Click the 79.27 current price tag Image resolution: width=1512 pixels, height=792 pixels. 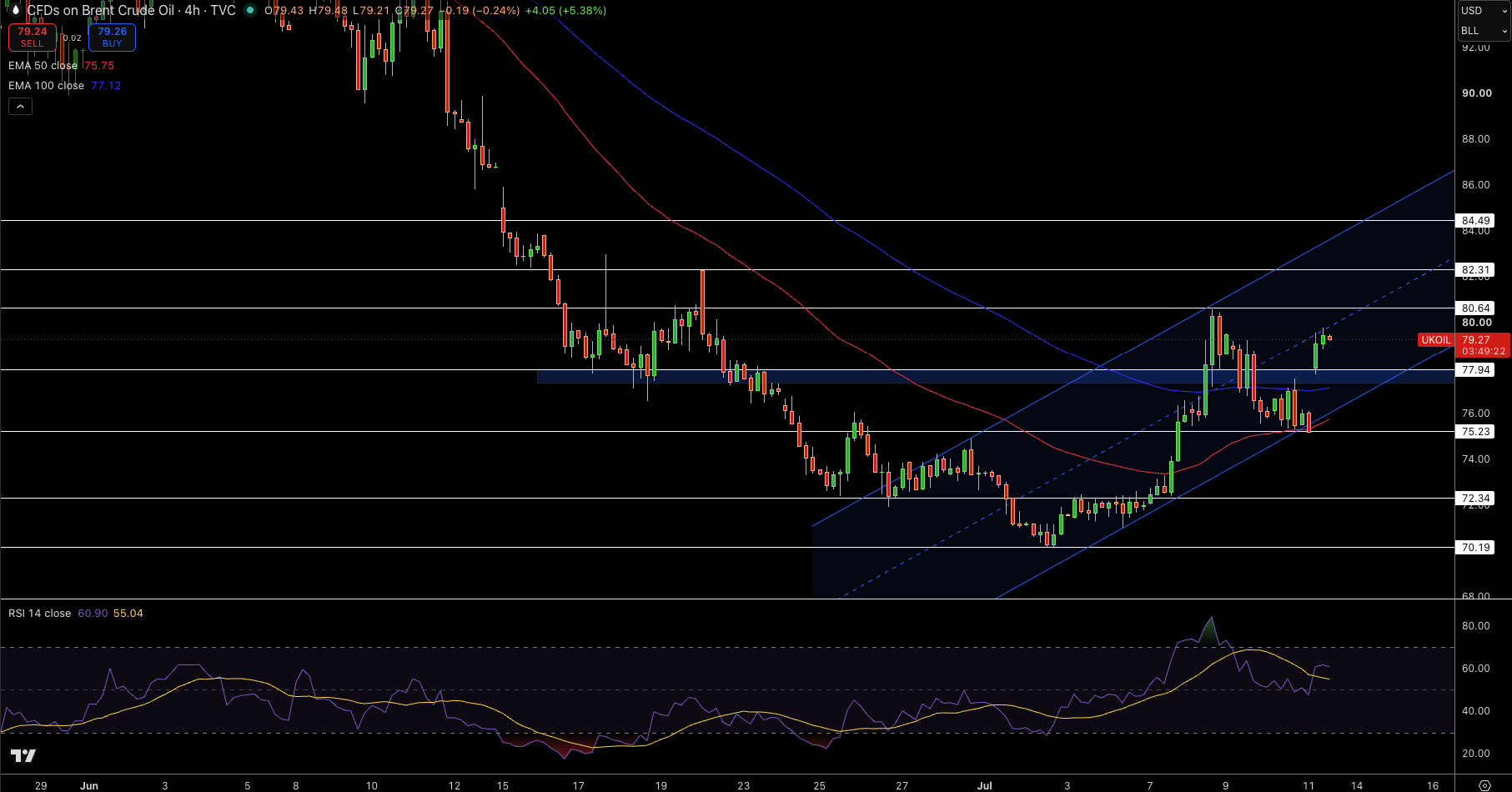[x=1475, y=339]
